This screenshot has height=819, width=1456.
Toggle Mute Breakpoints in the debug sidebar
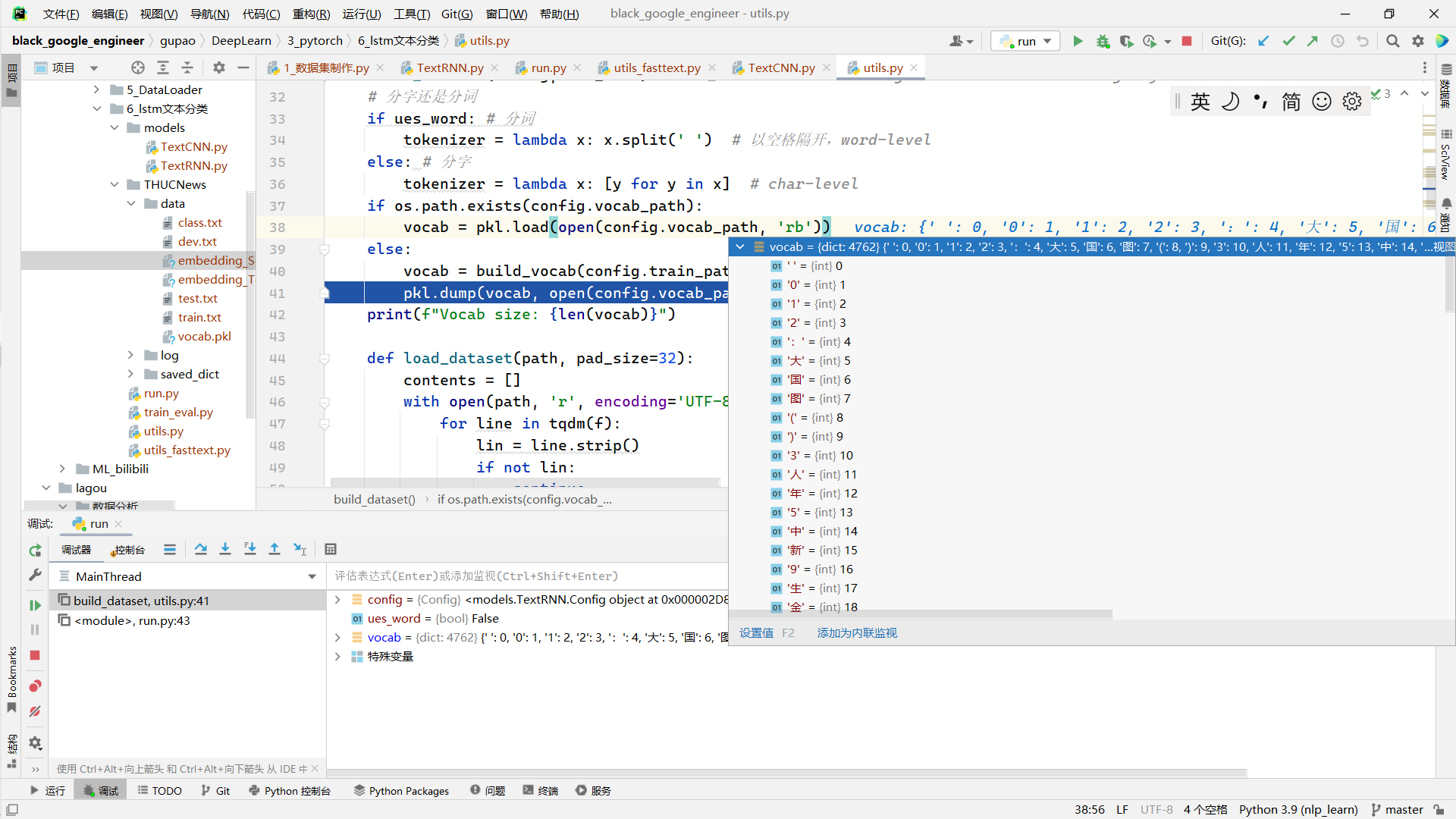(x=35, y=711)
